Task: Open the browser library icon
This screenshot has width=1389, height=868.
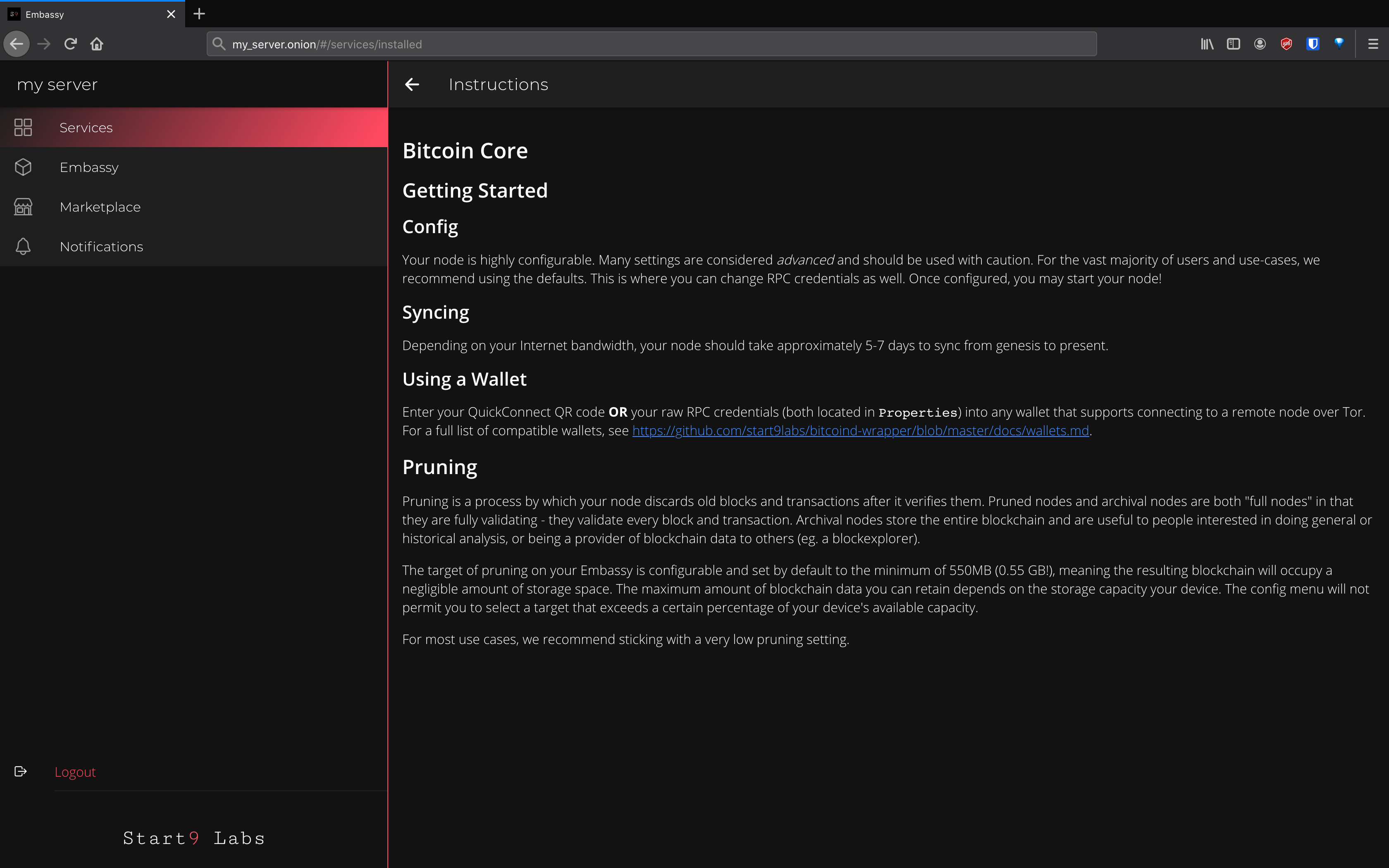Action: (1207, 44)
